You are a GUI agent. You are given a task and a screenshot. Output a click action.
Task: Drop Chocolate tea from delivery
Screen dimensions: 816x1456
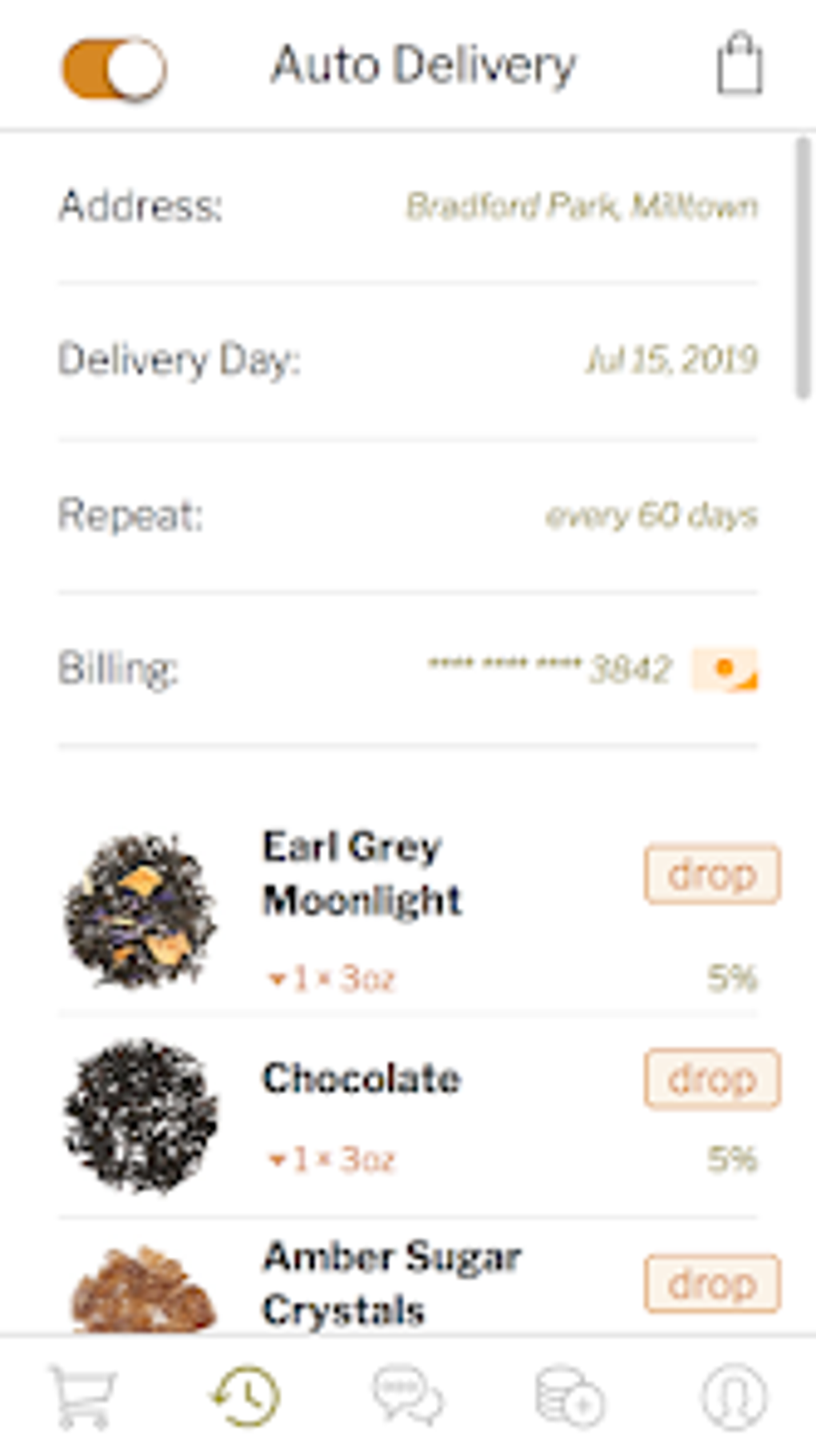(711, 1079)
